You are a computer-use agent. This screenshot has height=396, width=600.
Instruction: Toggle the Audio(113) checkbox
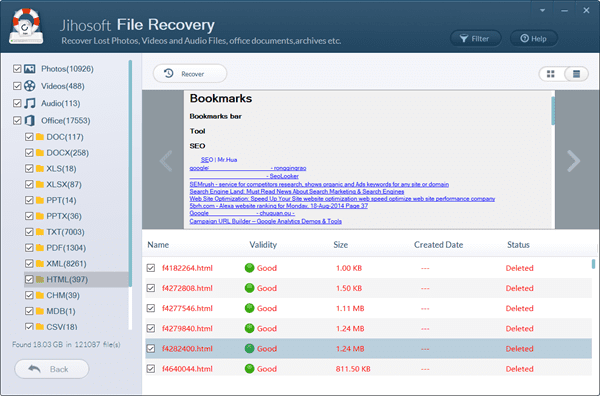click(17, 103)
